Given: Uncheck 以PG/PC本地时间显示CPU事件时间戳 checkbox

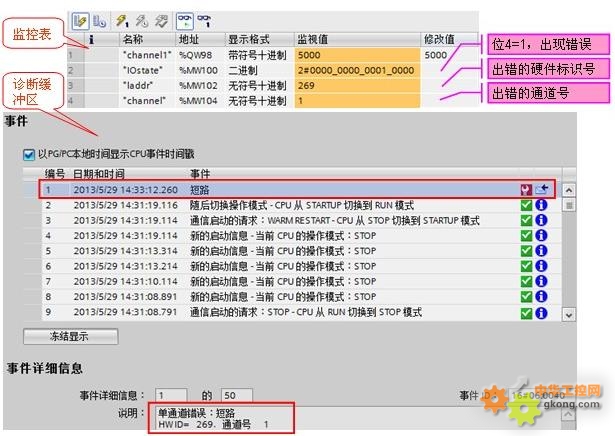Looking at the screenshot, I should (x=29, y=154).
